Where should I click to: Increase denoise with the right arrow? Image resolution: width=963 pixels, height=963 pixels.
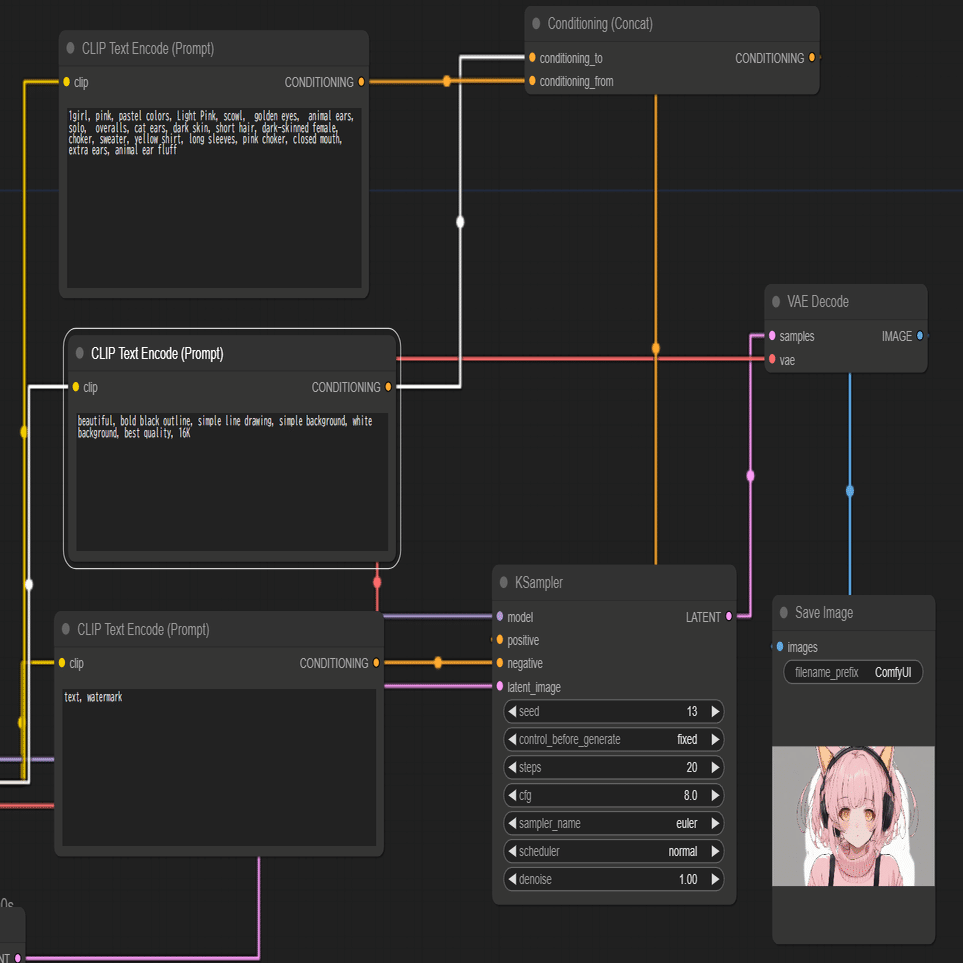715,879
